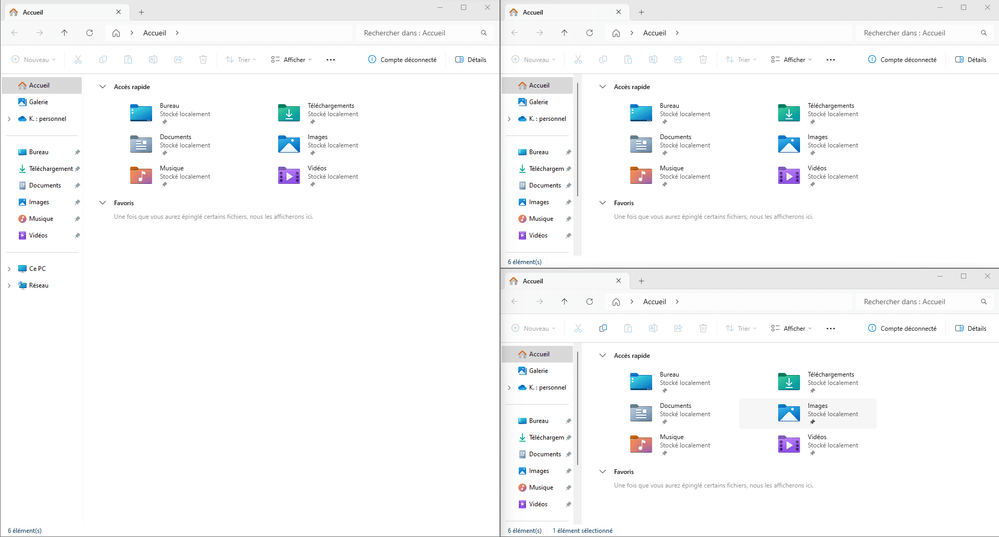The width and height of the screenshot is (999, 537).
Task: Open Afficher dropdown in left window
Action: (x=291, y=59)
